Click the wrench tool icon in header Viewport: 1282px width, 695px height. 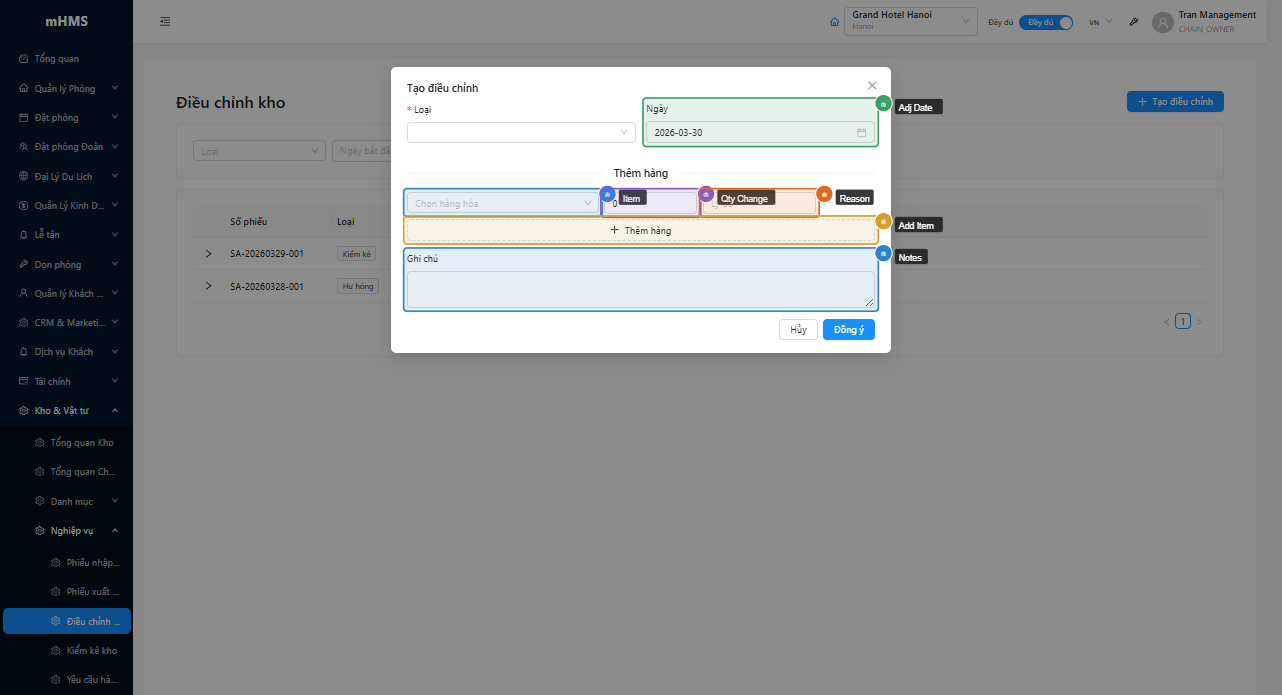[1134, 22]
